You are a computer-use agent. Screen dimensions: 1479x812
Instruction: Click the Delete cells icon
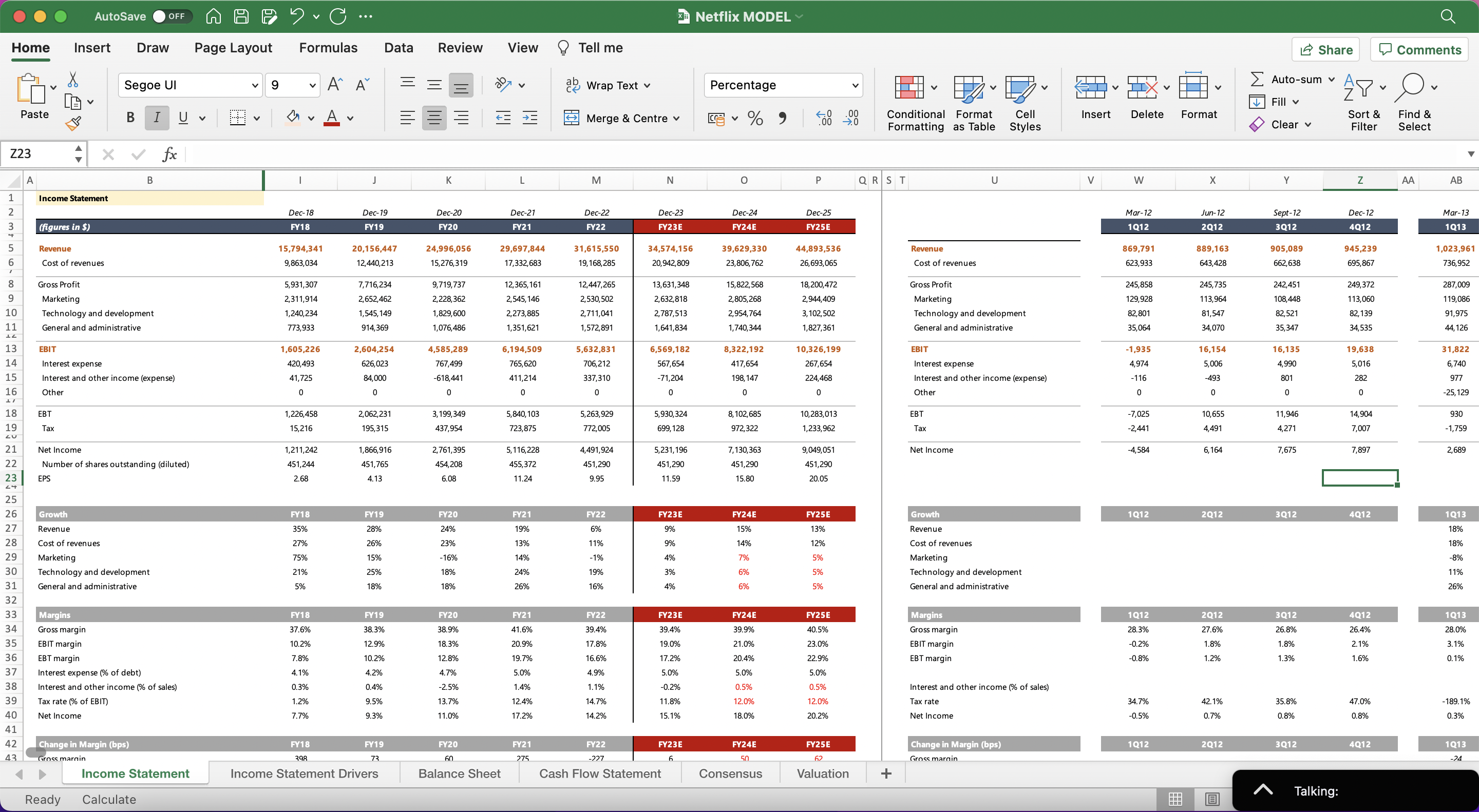tap(1142, 88)
